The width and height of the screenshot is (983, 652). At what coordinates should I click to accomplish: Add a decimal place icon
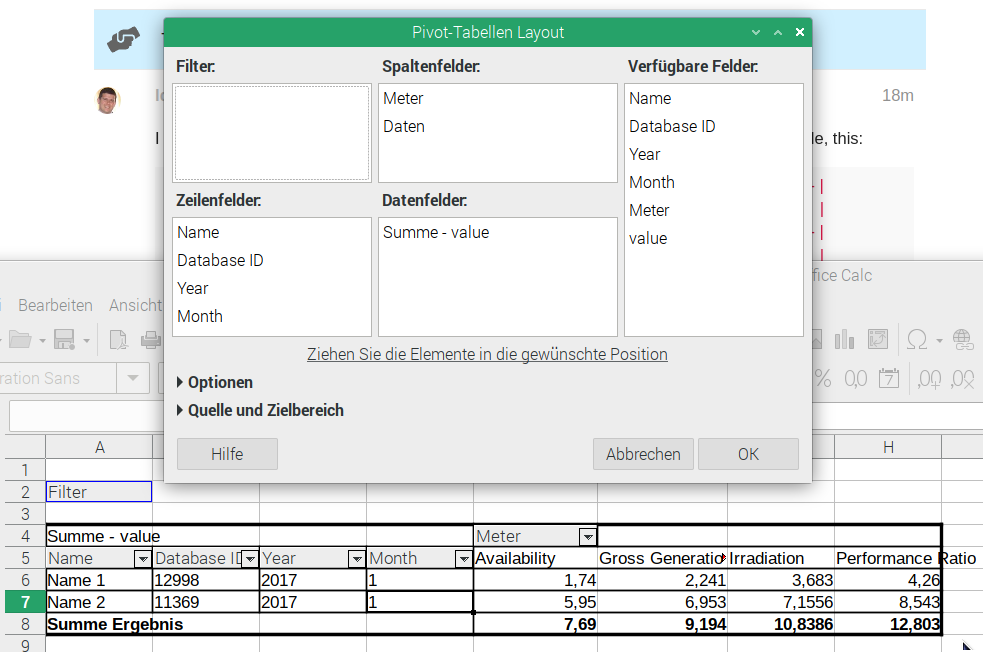tap(930, 379)
